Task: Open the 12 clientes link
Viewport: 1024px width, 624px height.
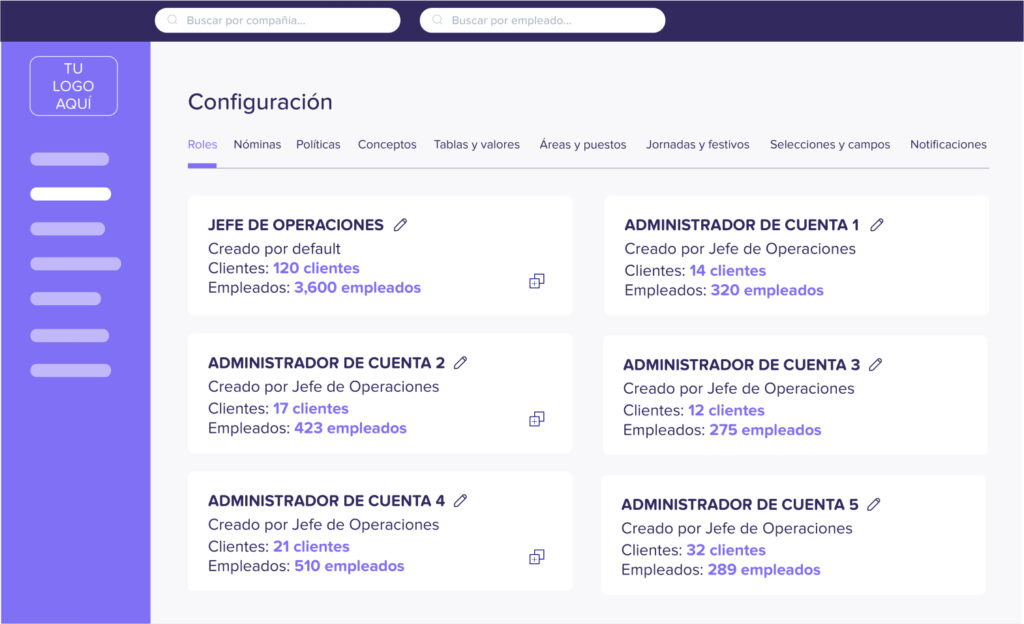Action: coord(726,410)
